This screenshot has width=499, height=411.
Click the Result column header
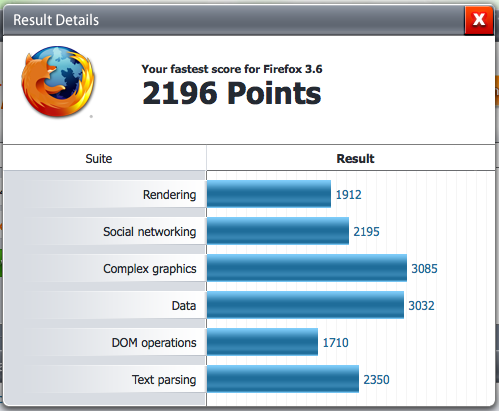(x=355, y=159)
